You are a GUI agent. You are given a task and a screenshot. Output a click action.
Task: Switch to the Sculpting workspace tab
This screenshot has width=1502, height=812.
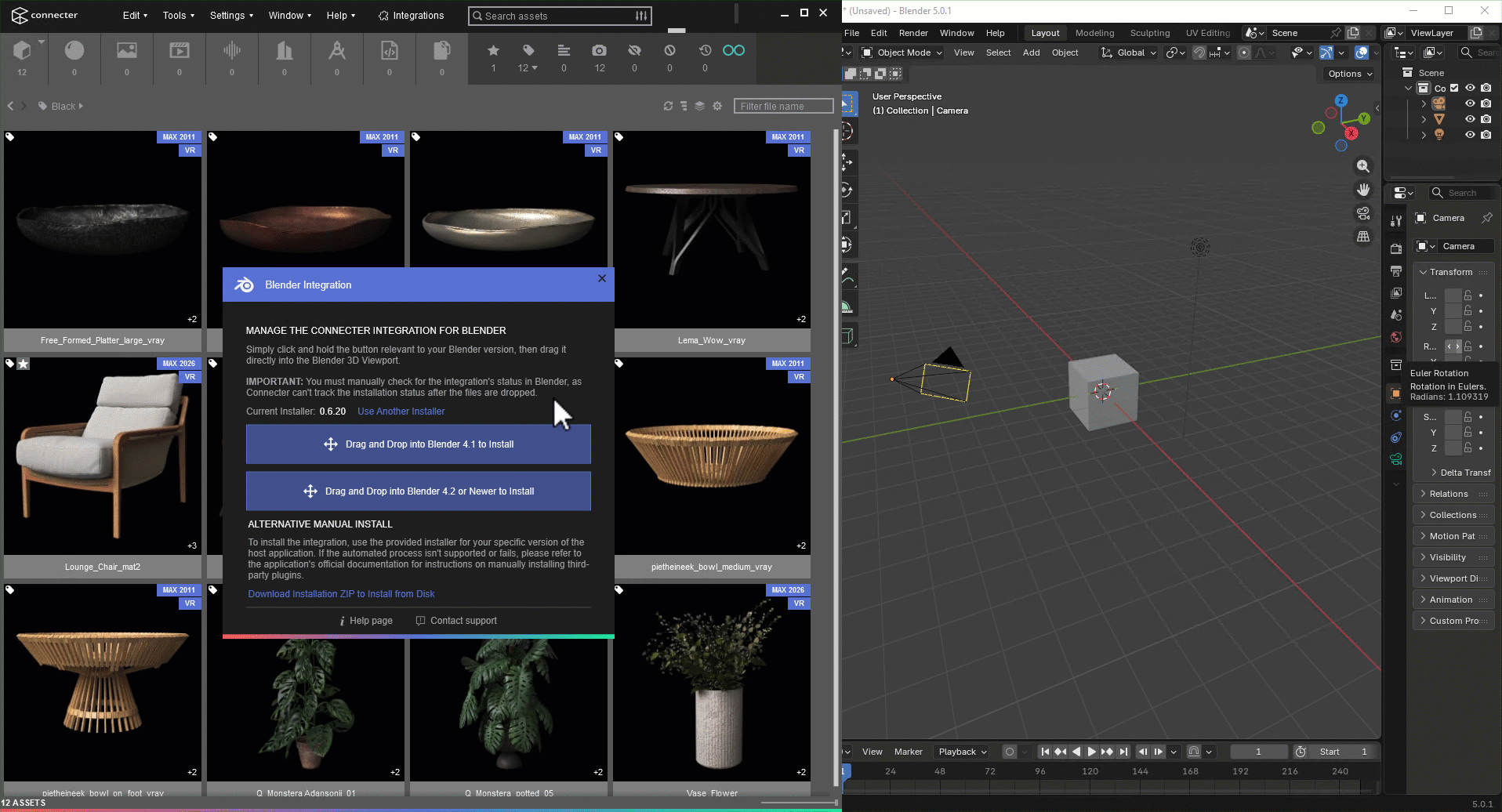1150,33
